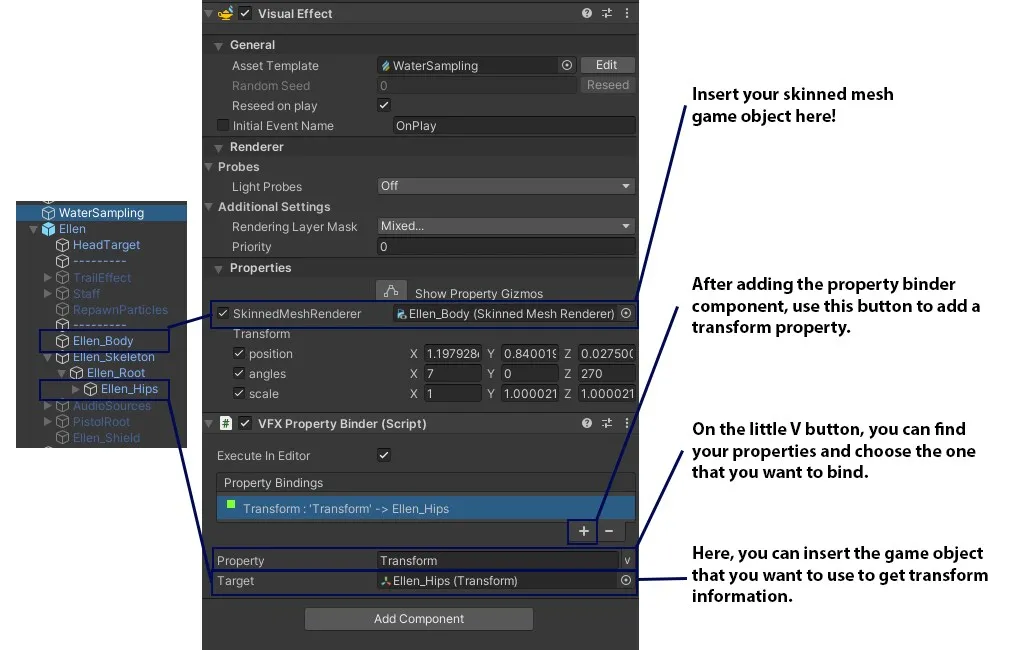Disable the Reseed on play checkbox

coord(381,105)
